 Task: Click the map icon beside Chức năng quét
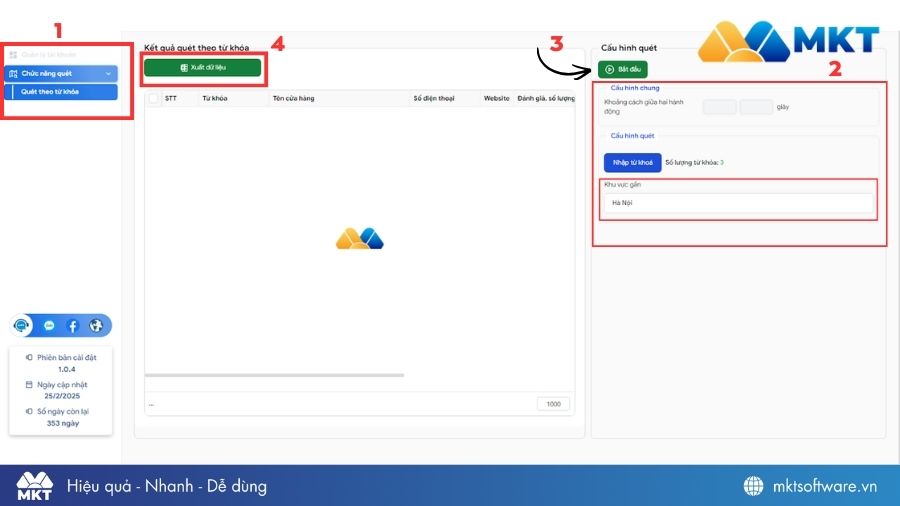[13, 74]
